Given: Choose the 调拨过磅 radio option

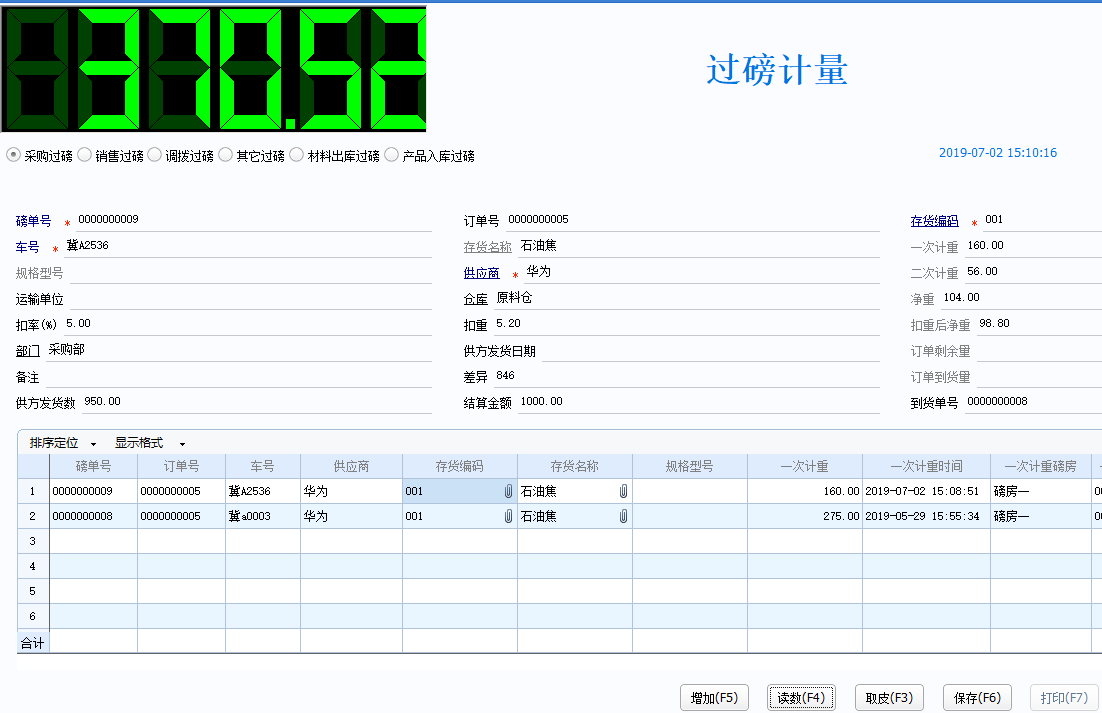Looking at the screenshot, I should coord(155,155).
